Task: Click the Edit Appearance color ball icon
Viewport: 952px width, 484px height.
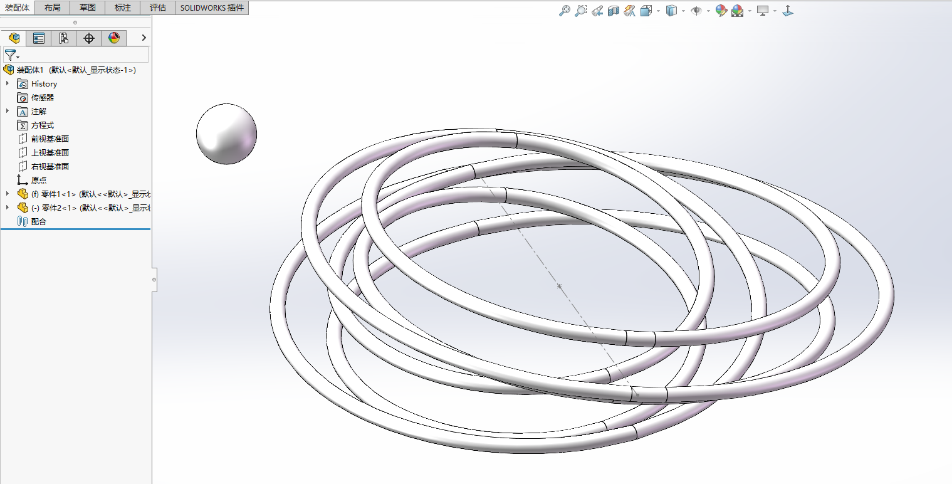Action: (721, 10)
